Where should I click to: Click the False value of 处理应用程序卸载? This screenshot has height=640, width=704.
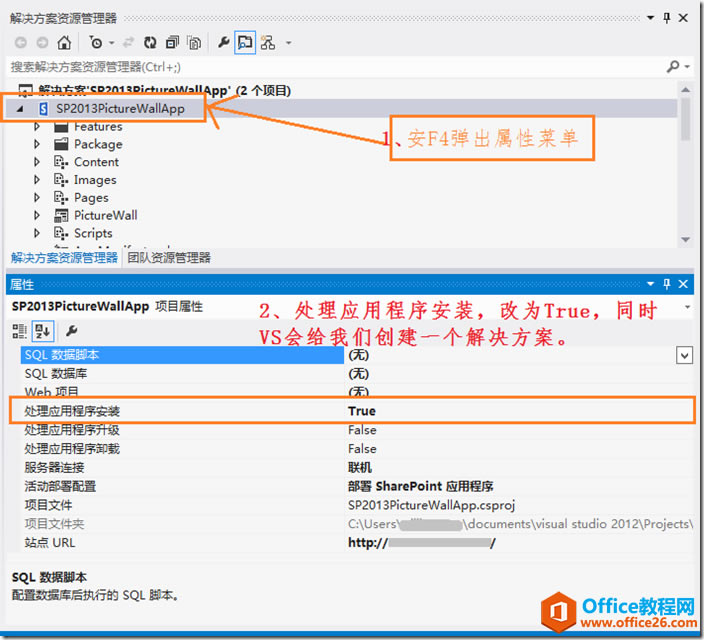pos(362,449)
